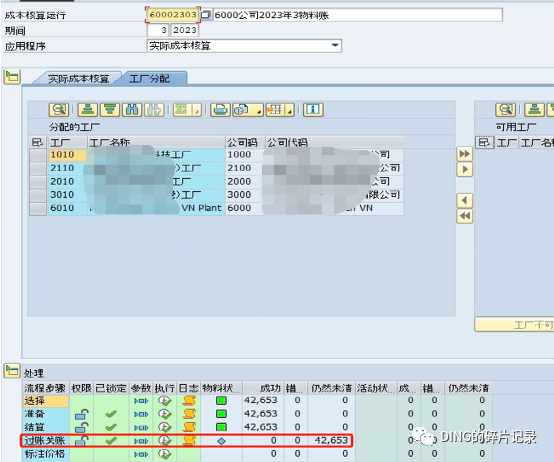The image size is (554, 462).
Task: Toggle the lock icon for 结算 step
Action: click(82, 427)
